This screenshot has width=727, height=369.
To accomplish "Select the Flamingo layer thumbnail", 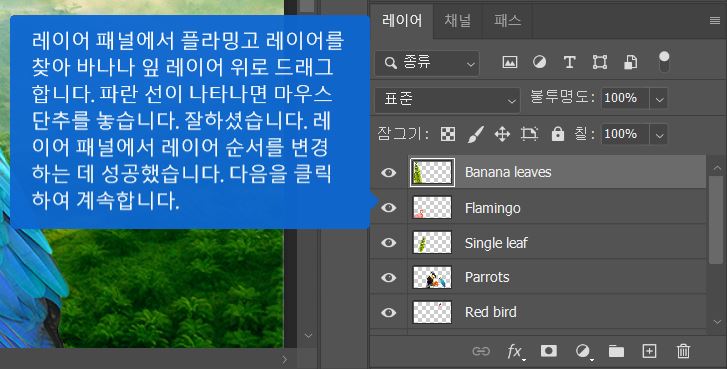I will [x=432, y=207].
